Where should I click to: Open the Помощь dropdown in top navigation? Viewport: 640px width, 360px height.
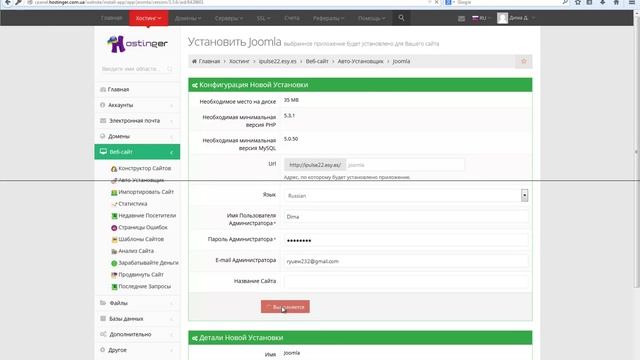click(371, 18)
